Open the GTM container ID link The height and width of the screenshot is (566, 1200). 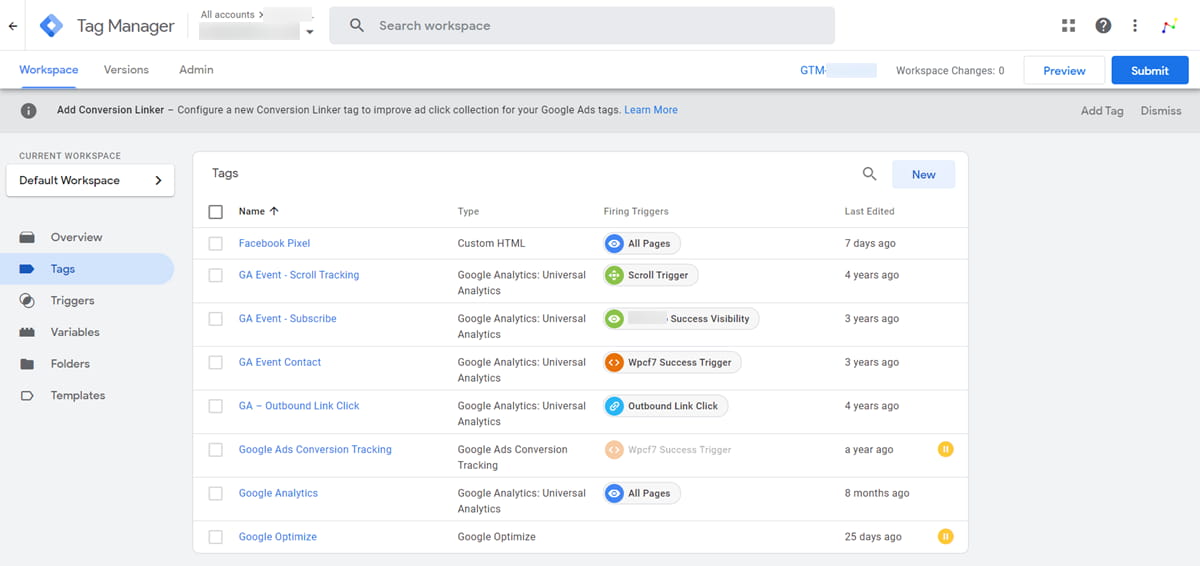(x=838, y=70)
